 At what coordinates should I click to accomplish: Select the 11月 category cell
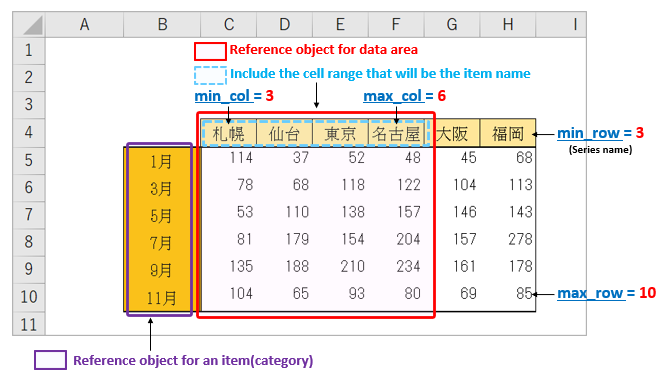(x=161, y=298)
